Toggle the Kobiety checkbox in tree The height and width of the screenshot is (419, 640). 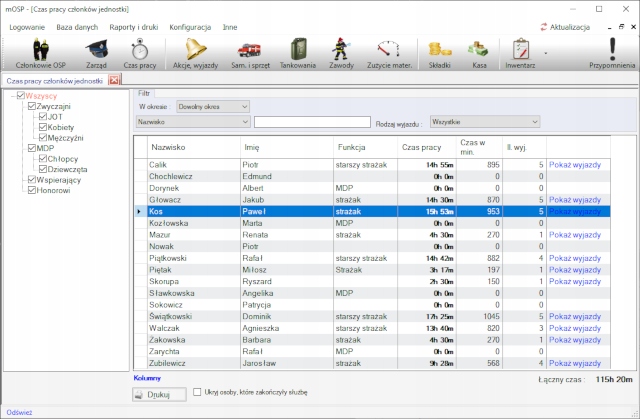tap(41, 127)
